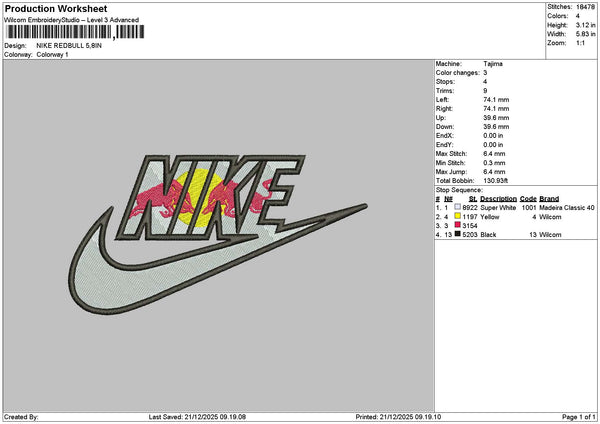The height and width of the screenshot is (424, 600).
Task: Click the 'Super White' description
Action: [498, 208]
